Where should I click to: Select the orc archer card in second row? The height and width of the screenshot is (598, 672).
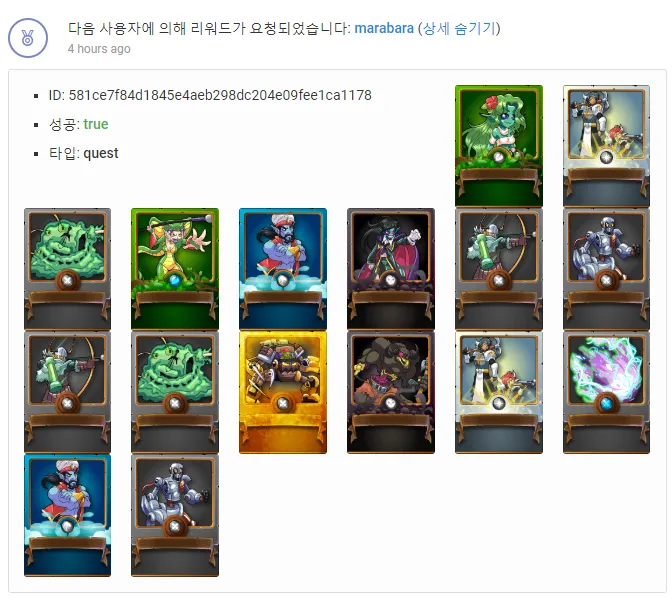[x=499, y=269]
